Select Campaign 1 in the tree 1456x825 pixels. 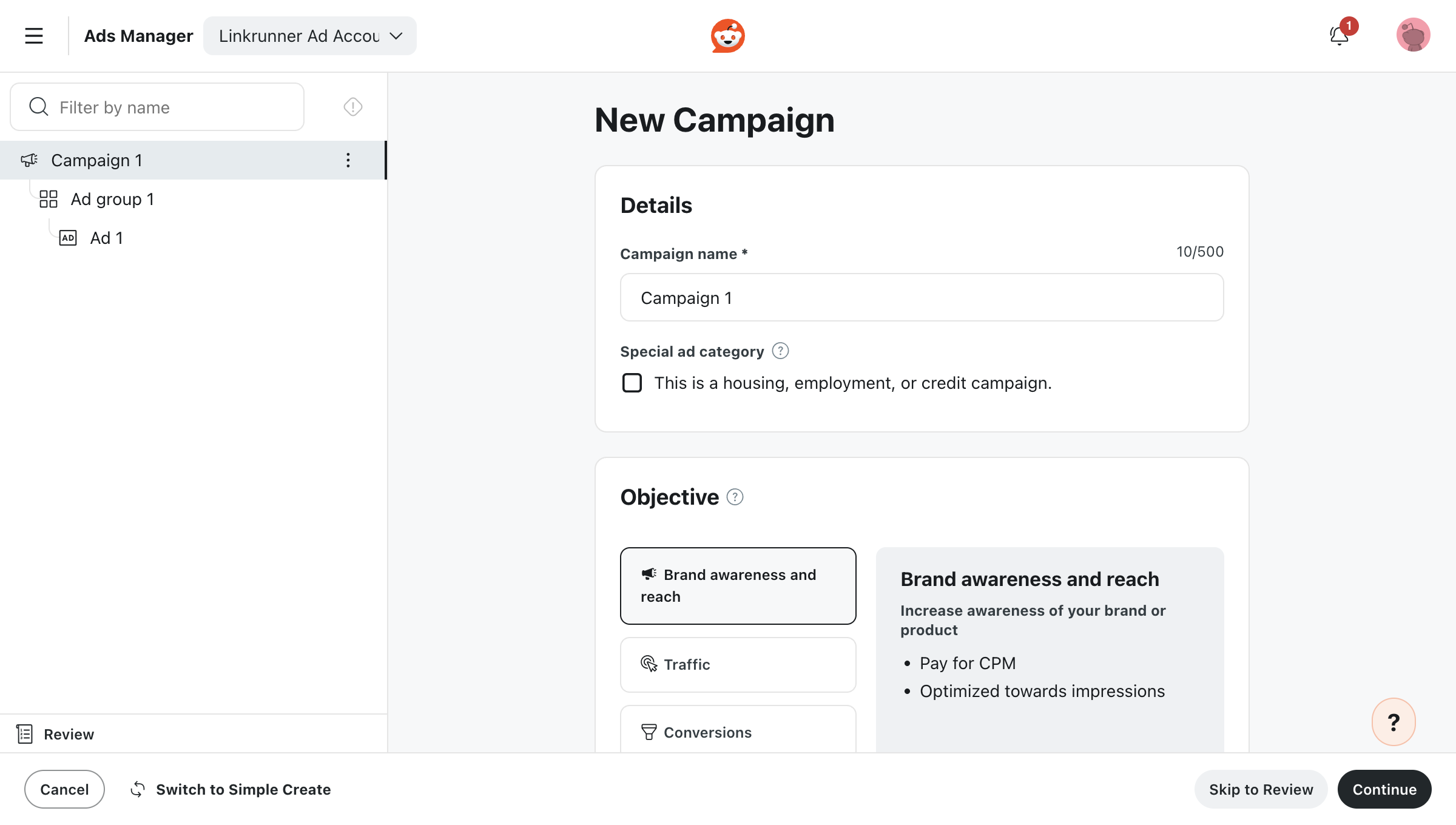point(193,160)
